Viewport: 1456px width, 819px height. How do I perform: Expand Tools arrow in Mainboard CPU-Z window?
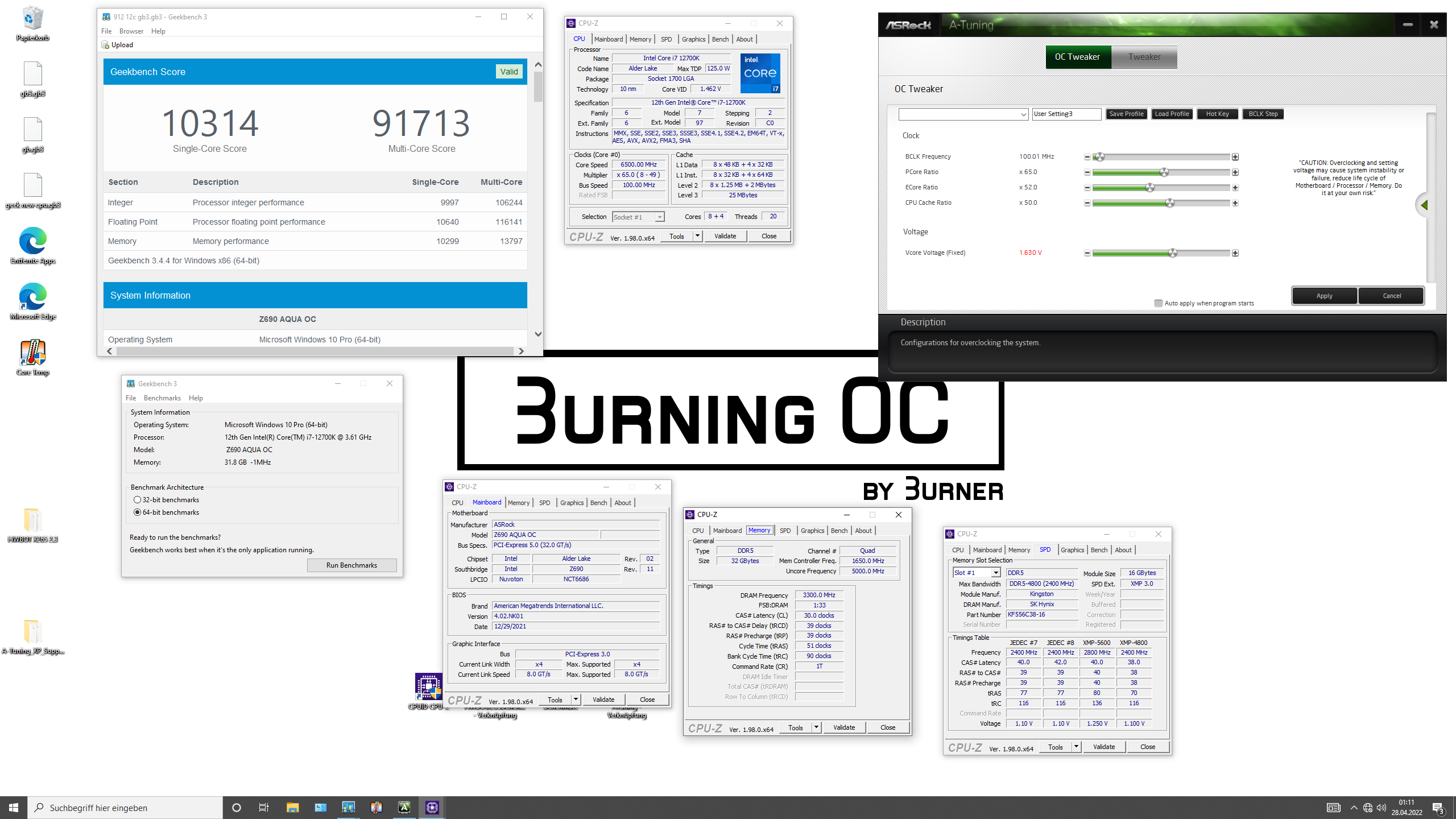coord(576,700)
